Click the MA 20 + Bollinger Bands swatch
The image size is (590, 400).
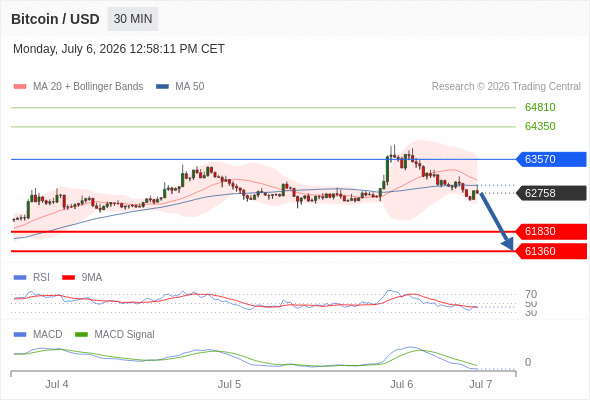[x=20, y=87]
